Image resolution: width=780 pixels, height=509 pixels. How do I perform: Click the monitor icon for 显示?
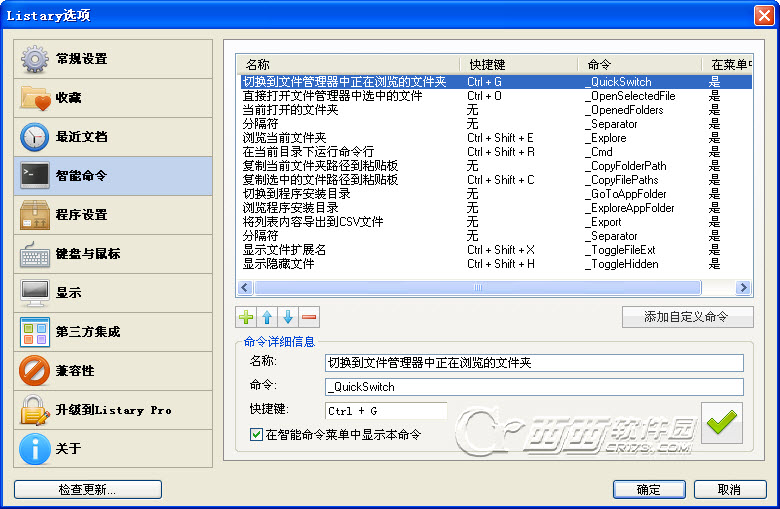pos(34,293)
